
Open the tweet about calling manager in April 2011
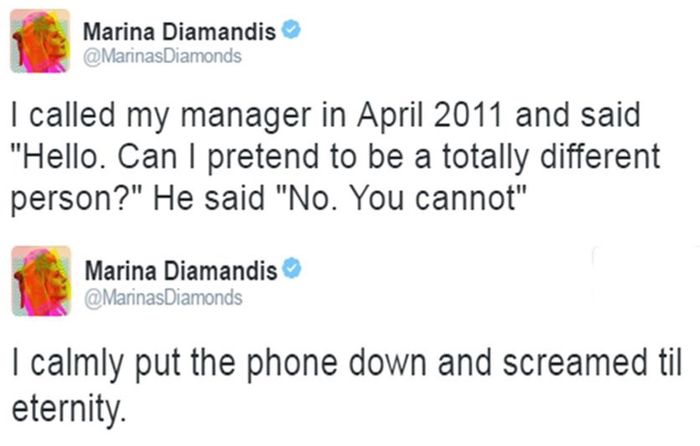[x=335, y=157]
